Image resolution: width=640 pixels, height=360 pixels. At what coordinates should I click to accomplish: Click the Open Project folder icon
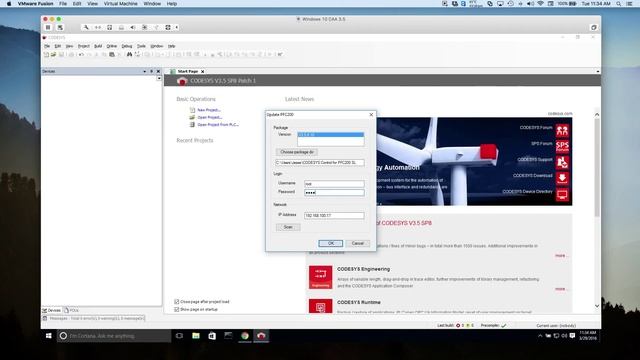point(192,117)
